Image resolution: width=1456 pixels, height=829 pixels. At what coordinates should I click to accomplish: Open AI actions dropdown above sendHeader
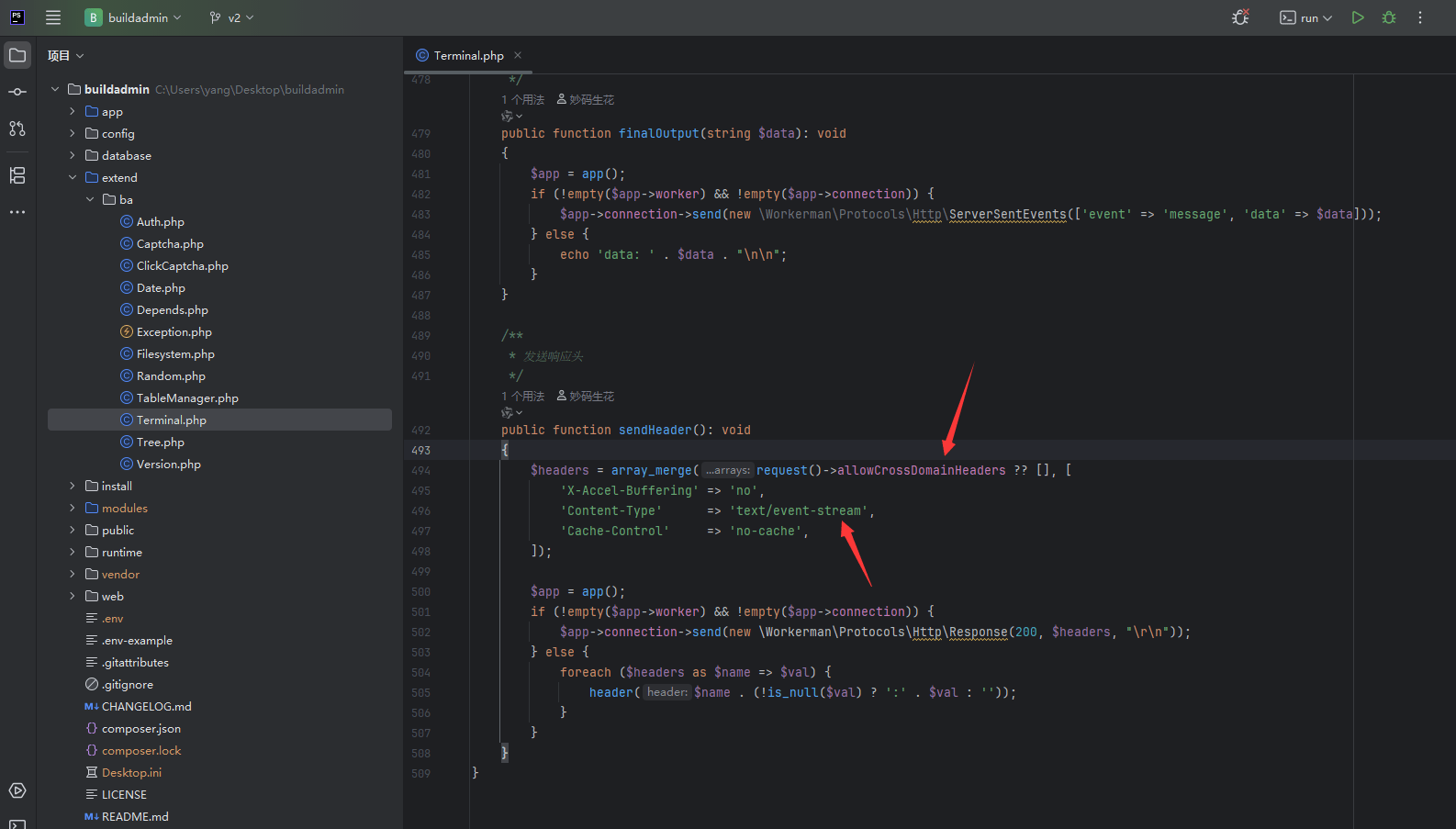click(x=511, y=412)
